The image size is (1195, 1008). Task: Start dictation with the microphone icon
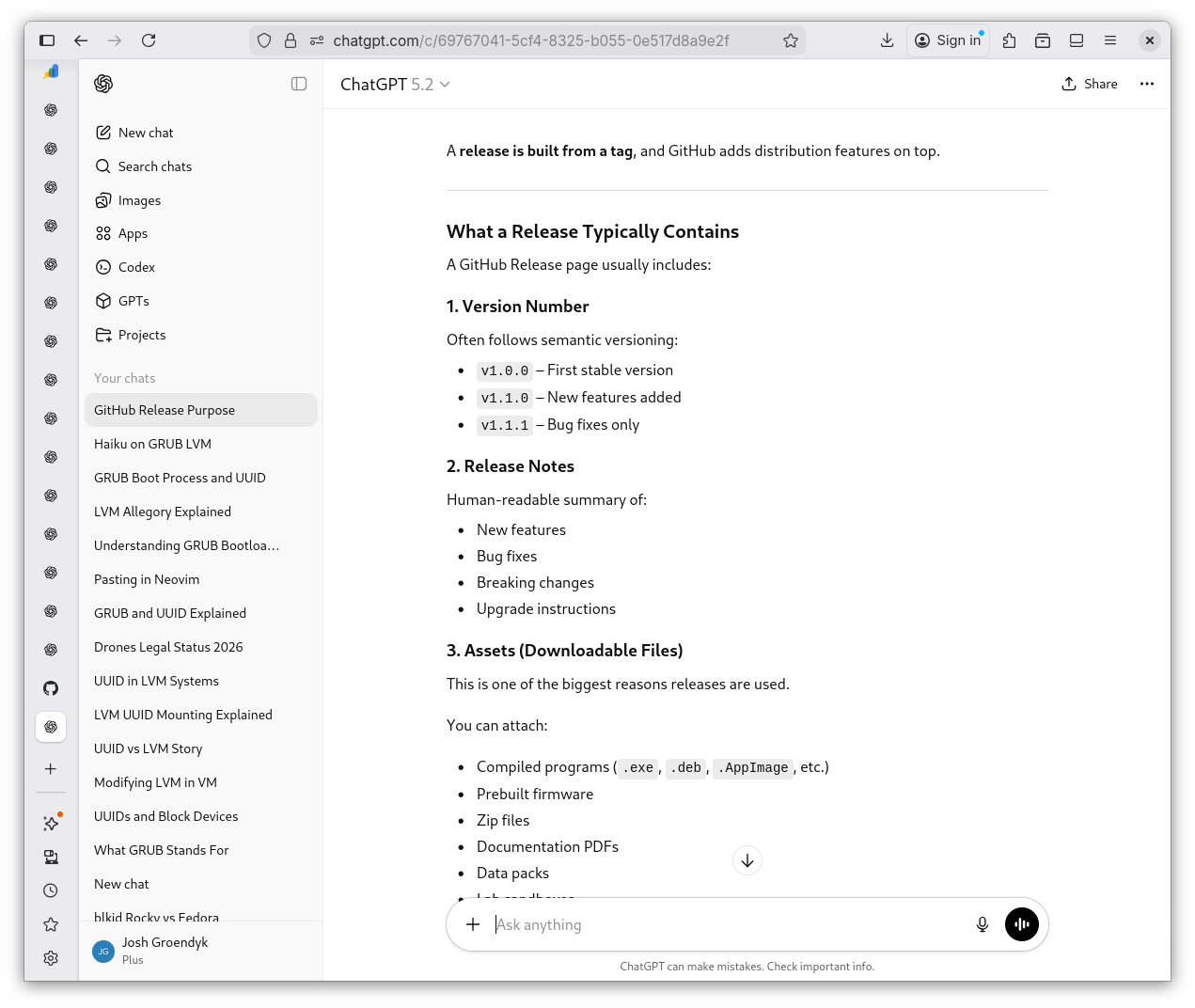pyautogui.click(x=982, y=924)
